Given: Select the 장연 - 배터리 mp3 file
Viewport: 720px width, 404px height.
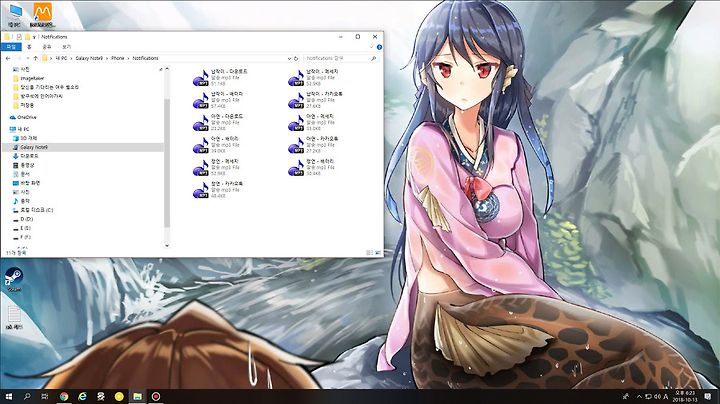Looking at the screenshot, I should pos(312,168).
